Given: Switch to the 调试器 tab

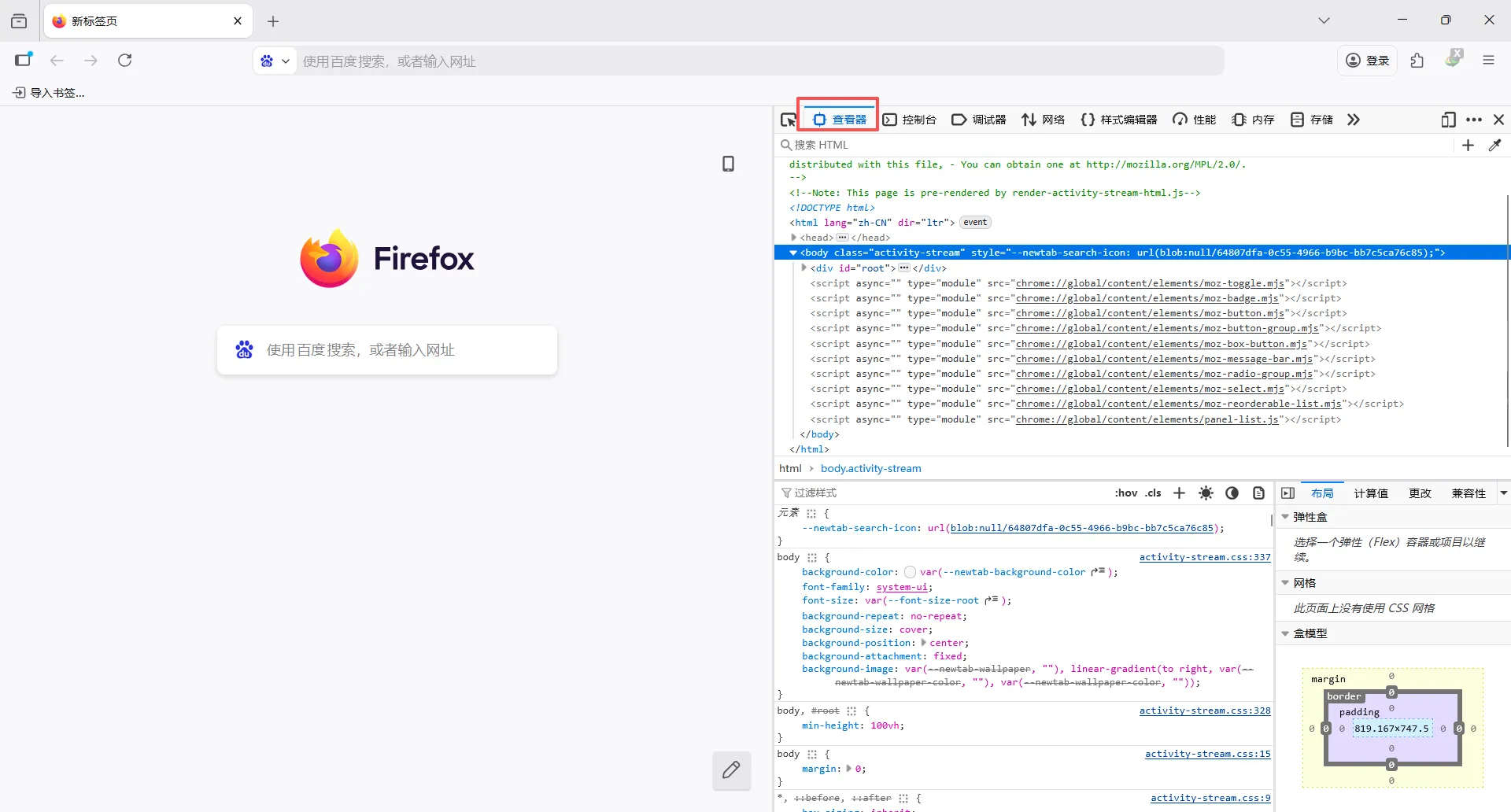Looking at the screenshot, I should tap(979, 120).
